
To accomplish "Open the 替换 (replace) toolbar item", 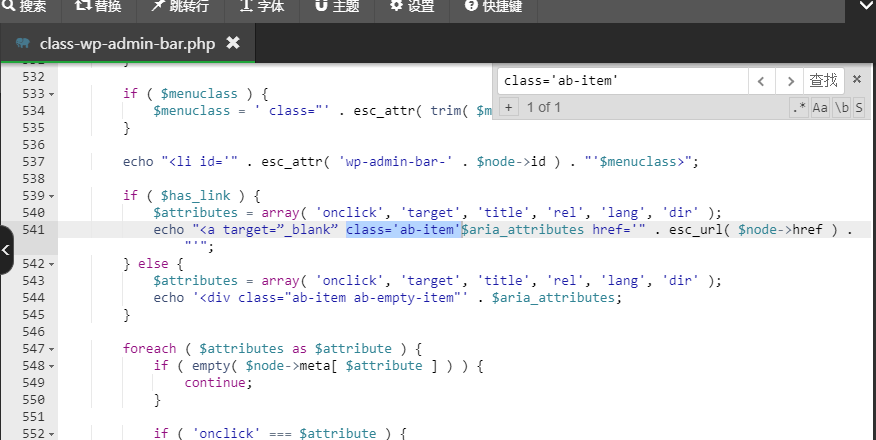I will (98, 6).
